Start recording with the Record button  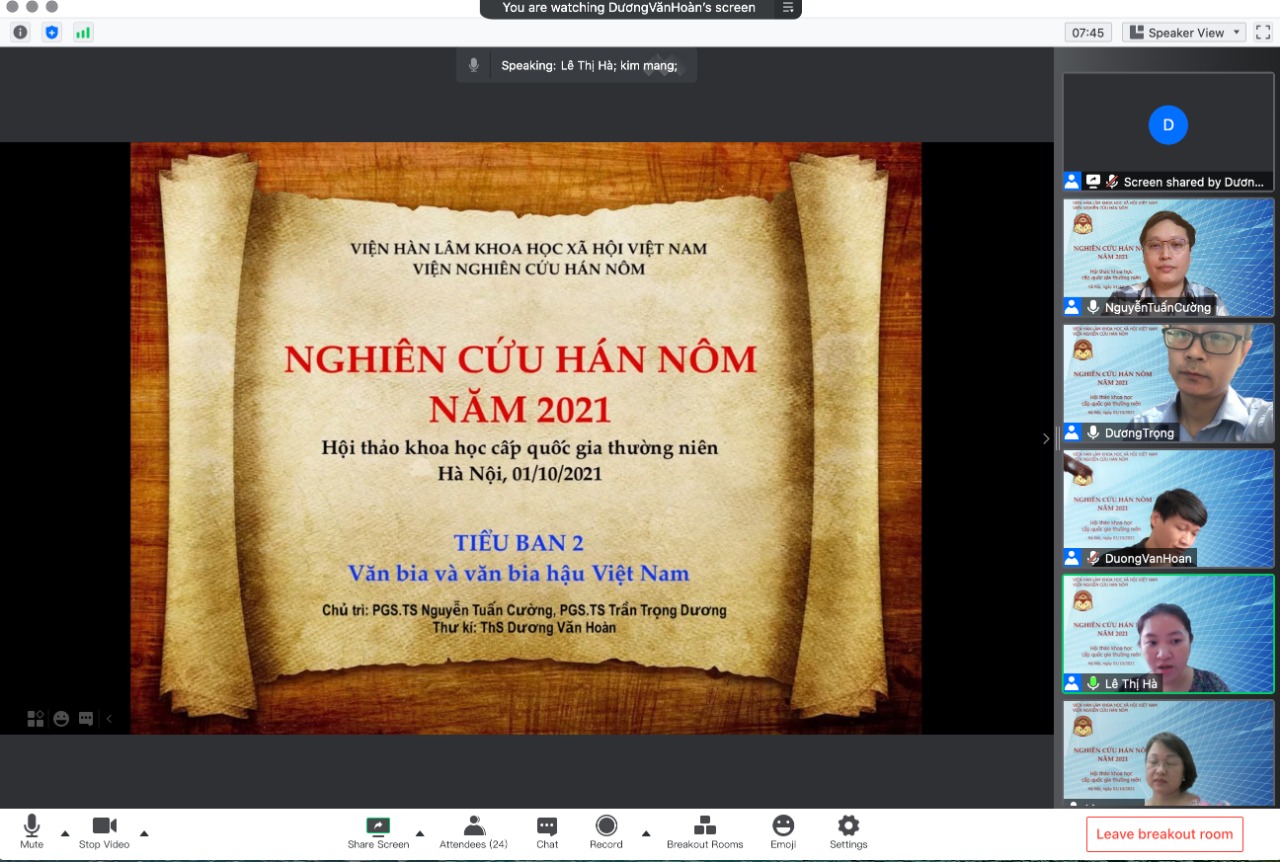tap(606, 830)
